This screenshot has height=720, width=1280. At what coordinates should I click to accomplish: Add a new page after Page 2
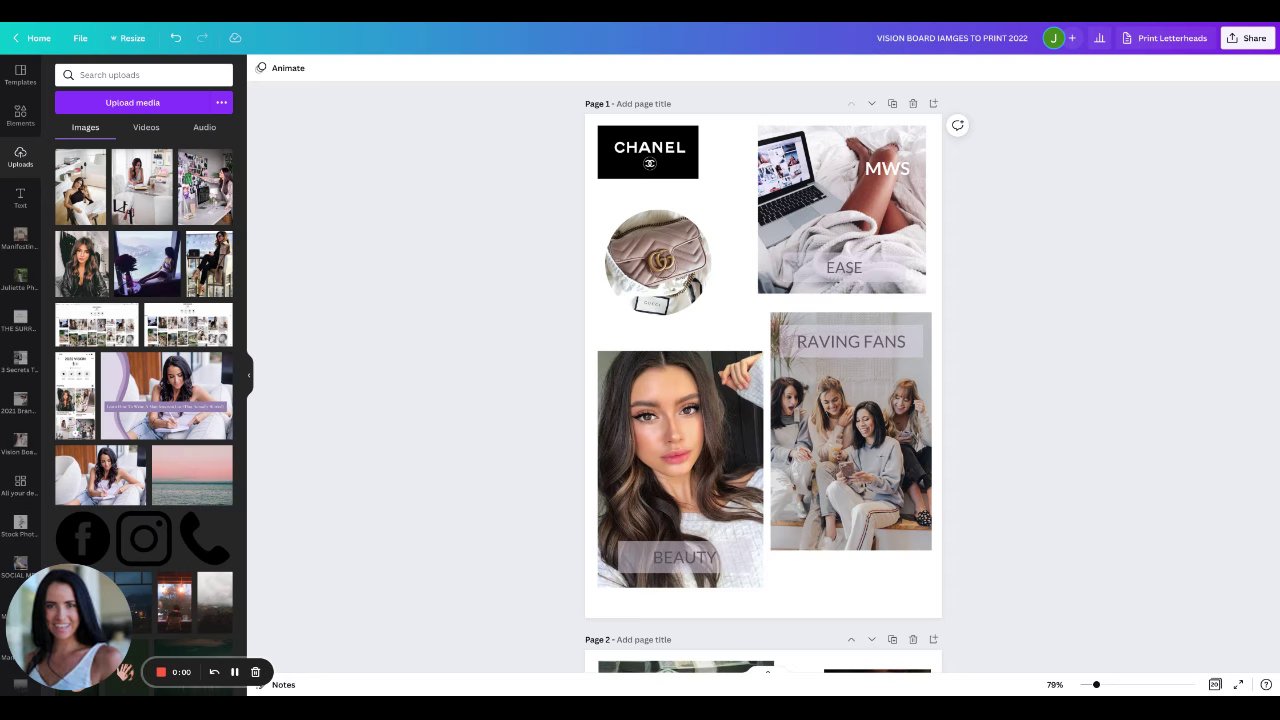934,639
